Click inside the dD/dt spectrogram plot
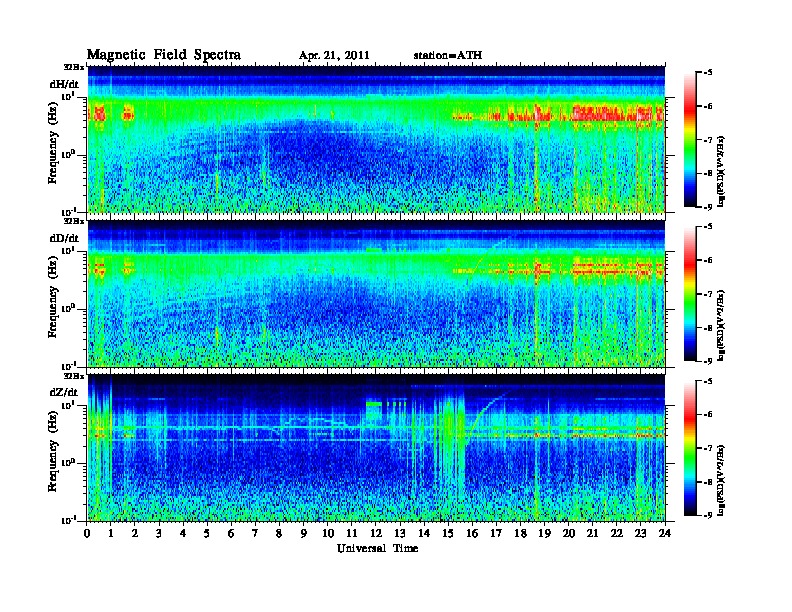 click(376, 293)
